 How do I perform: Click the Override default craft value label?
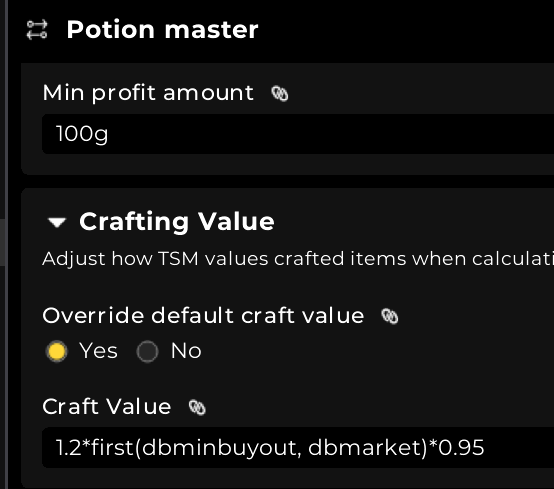point(203,315)
